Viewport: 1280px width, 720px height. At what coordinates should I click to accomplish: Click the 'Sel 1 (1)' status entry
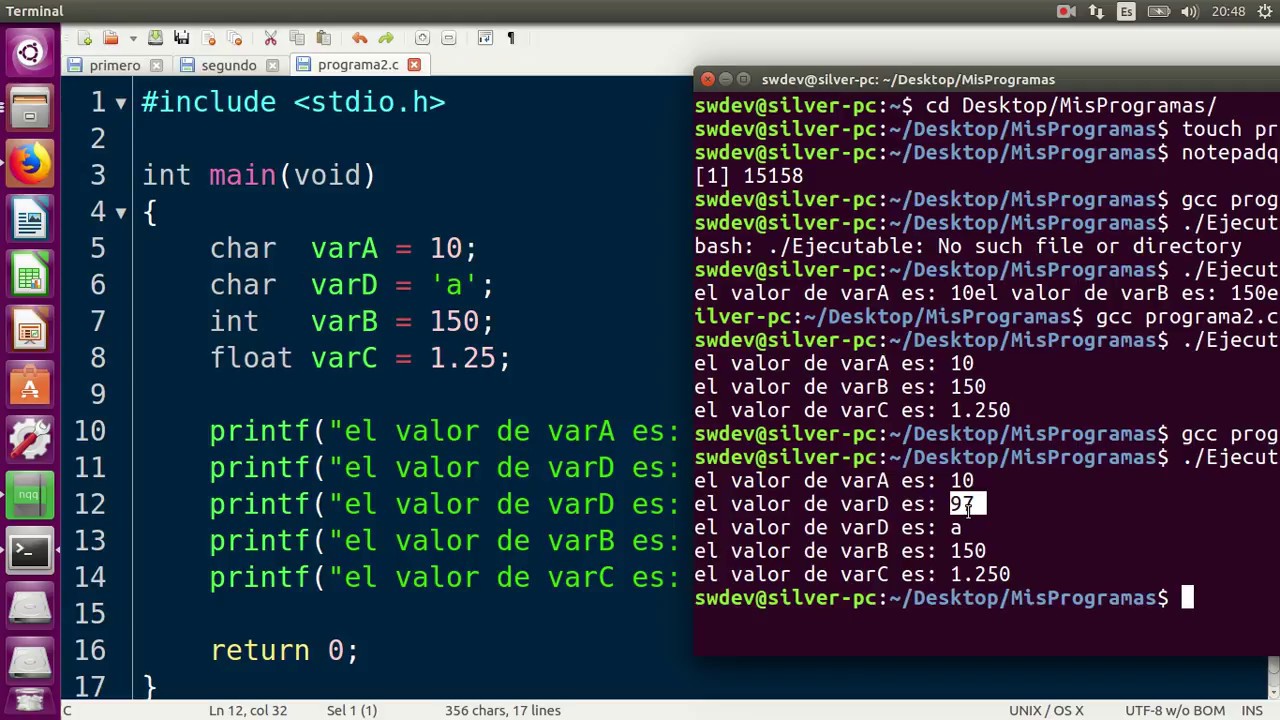[352, 710]
